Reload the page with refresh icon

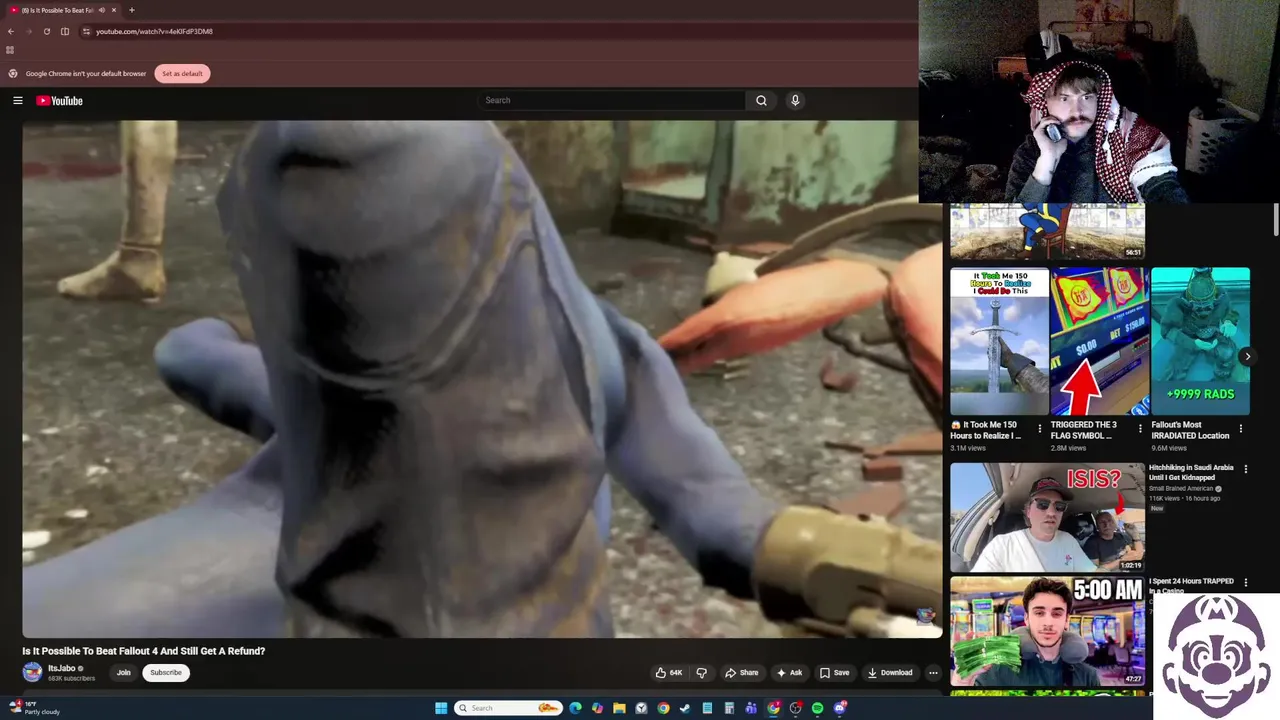point(46,31)
